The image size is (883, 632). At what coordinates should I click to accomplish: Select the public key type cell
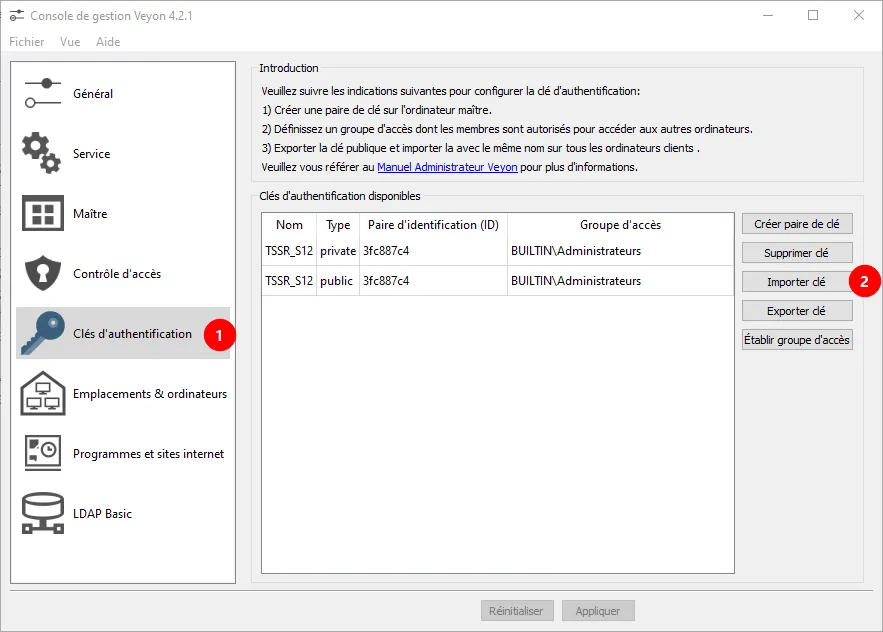pos(338,281)
